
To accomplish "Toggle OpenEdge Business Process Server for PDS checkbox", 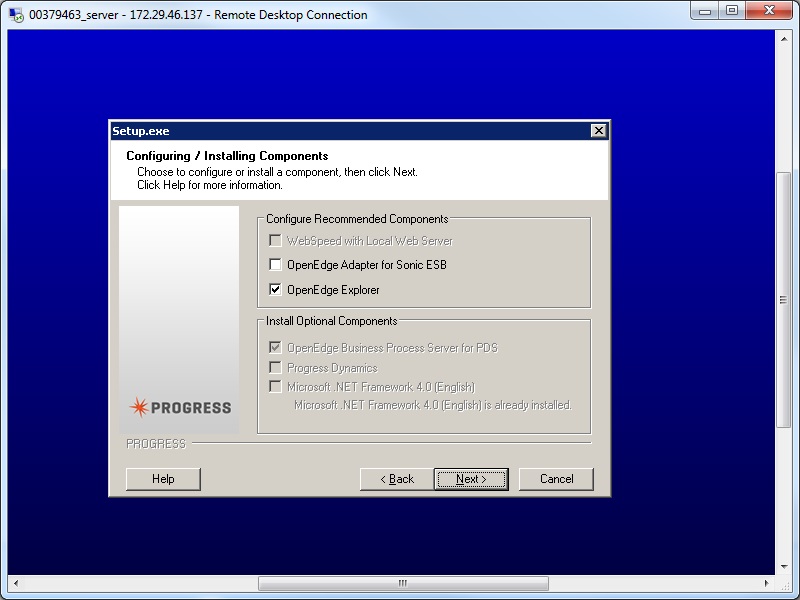I will [x=275, y=347].
